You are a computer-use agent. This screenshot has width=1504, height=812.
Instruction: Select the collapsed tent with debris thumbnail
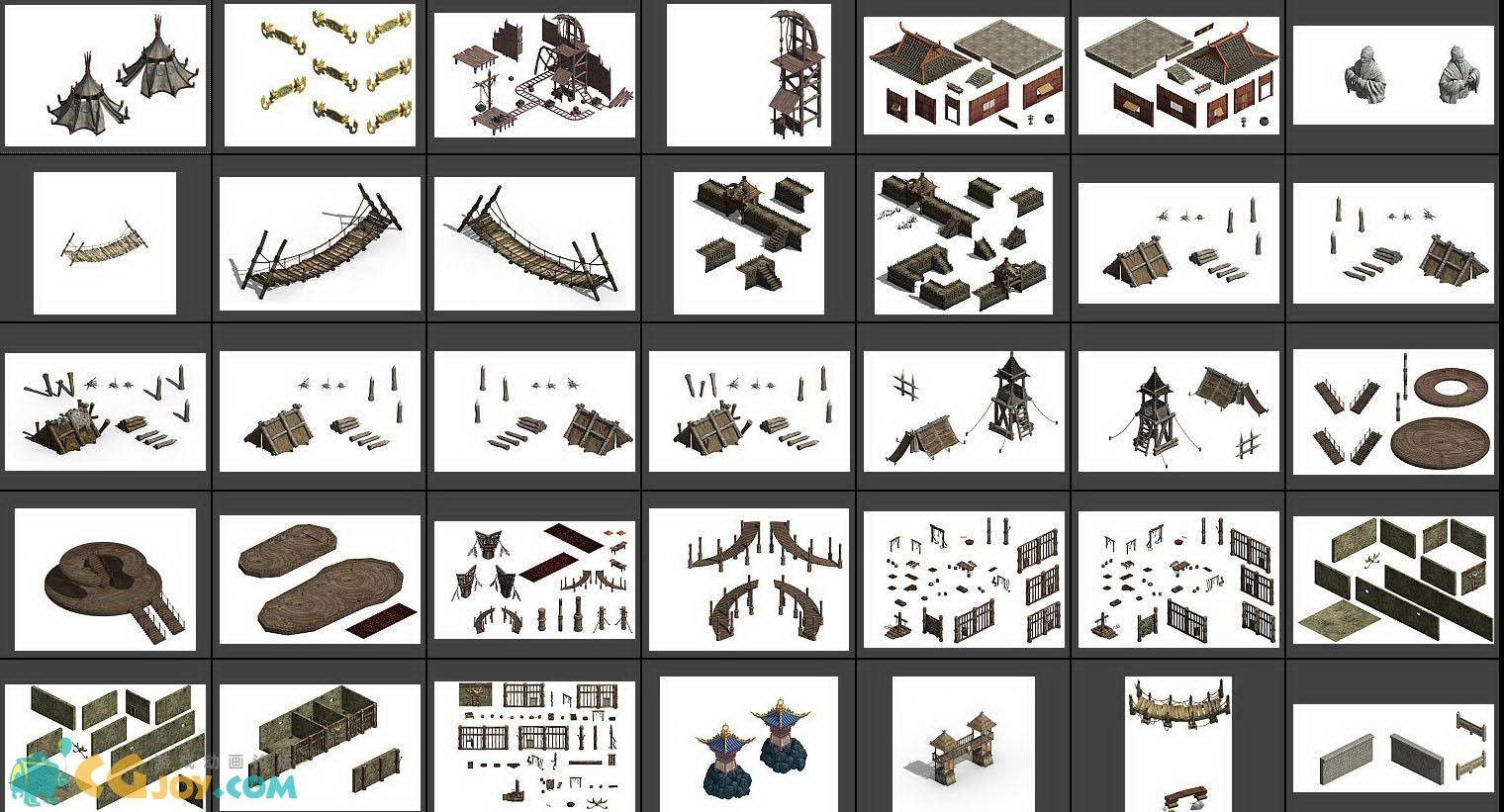click(105, 411)
